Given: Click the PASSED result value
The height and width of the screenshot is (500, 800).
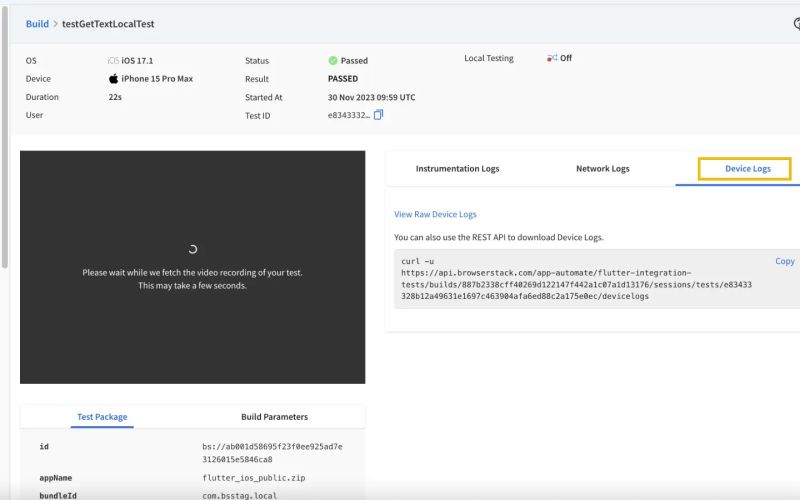Looking at the screenshot, I should coord(343,79).
